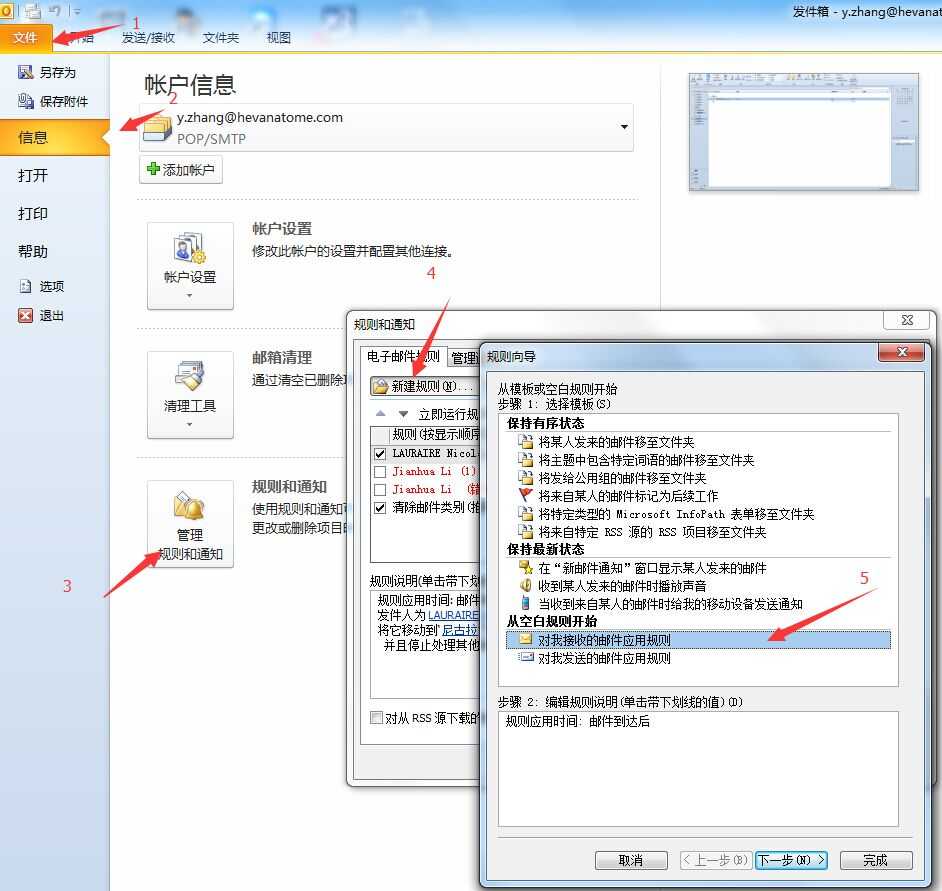This screenshot has height=891, width=942.
Task: Click the folder icon on 新建规则 button
Action: (x=380, y=386)
